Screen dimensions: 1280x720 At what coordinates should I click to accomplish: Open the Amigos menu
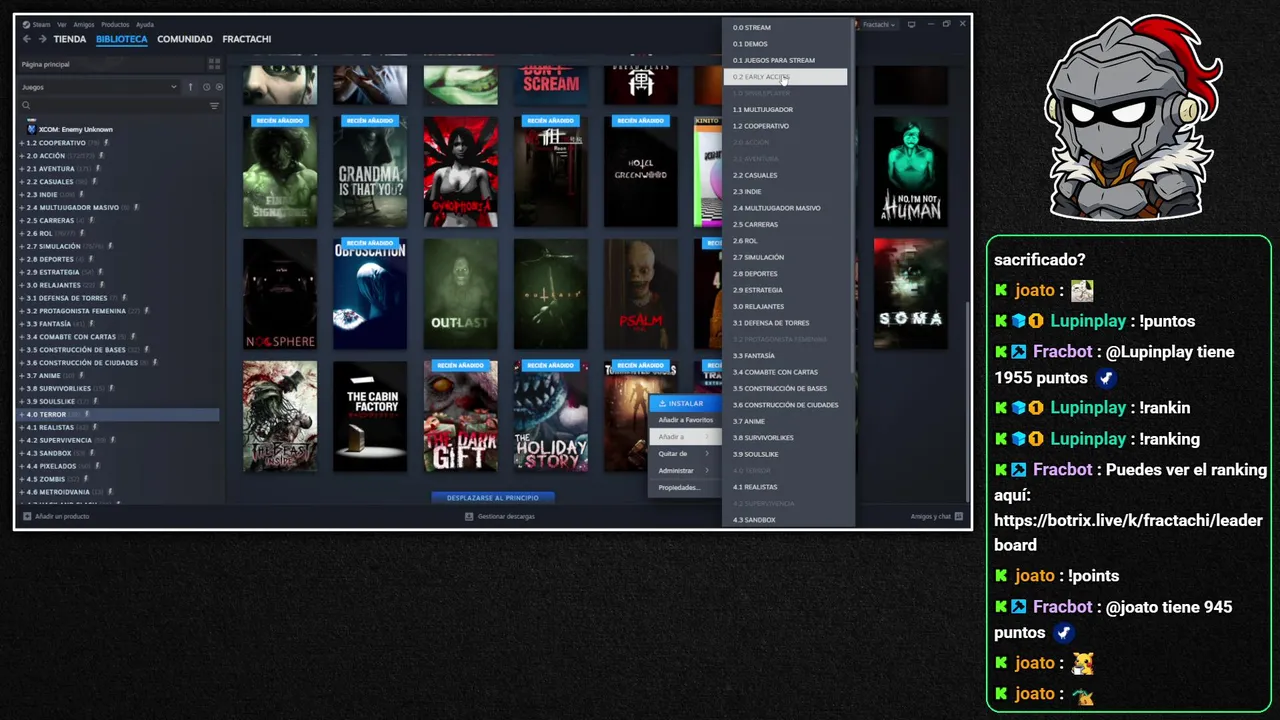click(84, 24)
